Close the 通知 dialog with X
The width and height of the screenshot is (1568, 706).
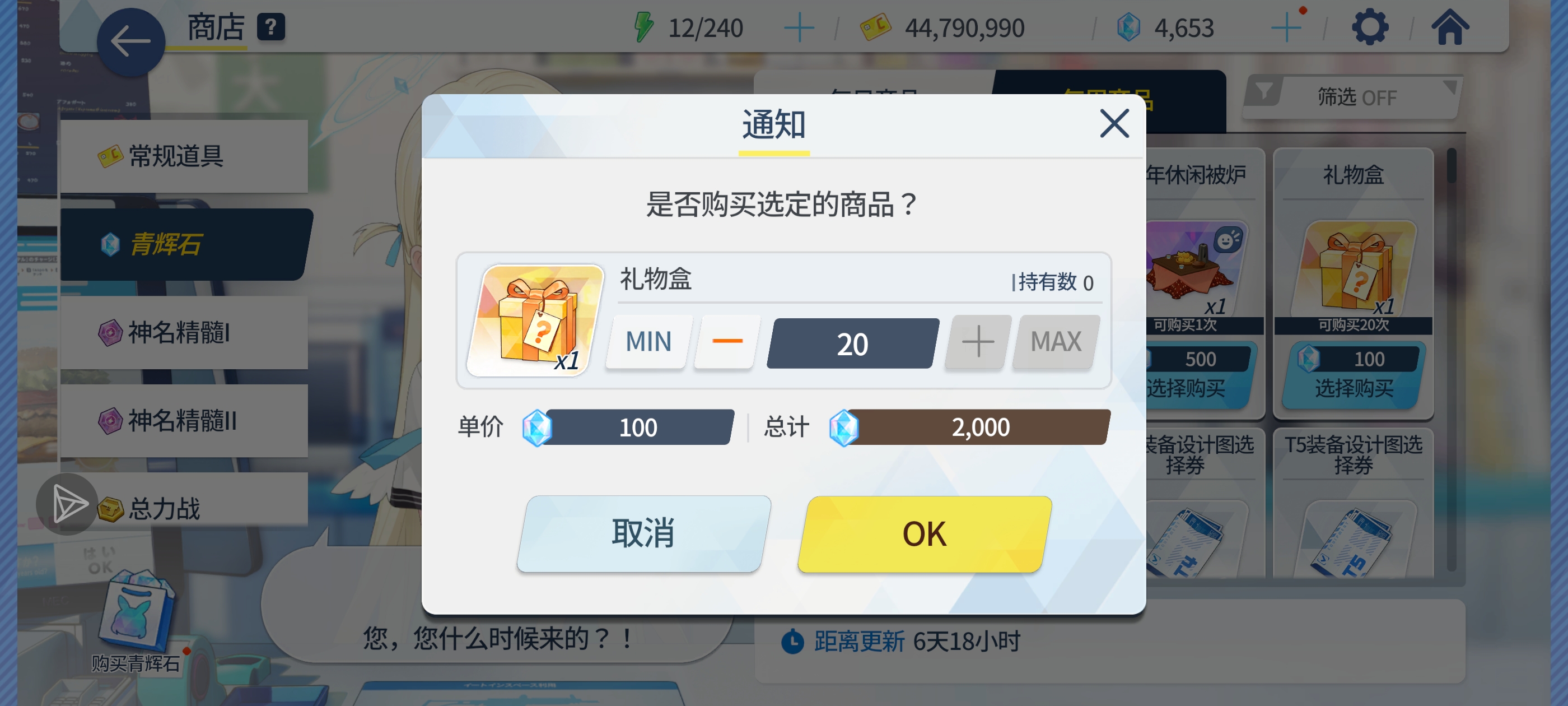click(1114, 124)
